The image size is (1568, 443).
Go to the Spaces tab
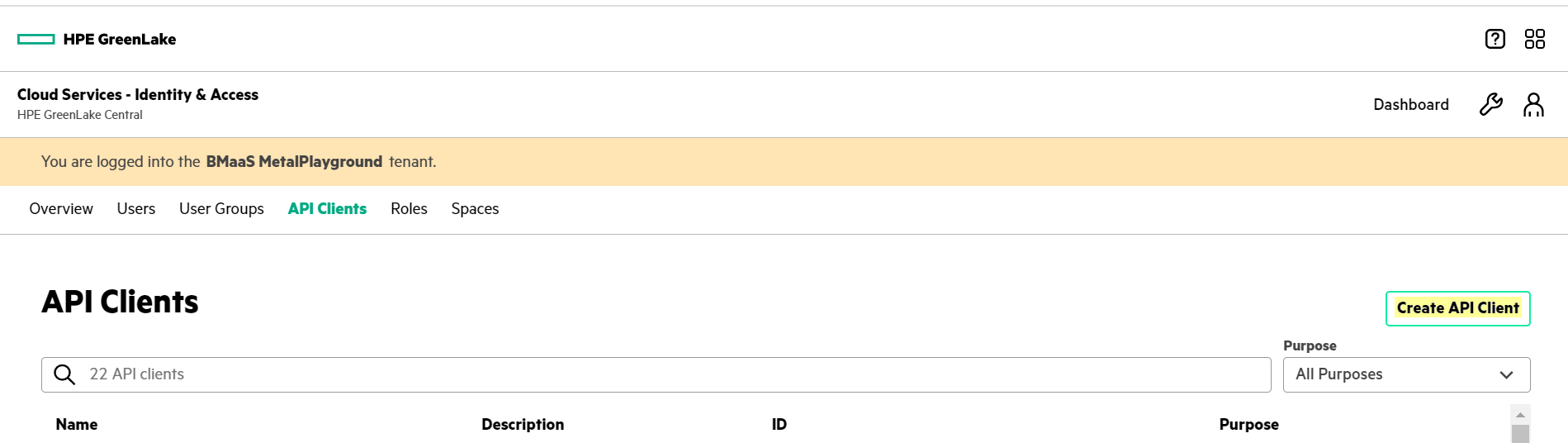[x=475, y=209]
